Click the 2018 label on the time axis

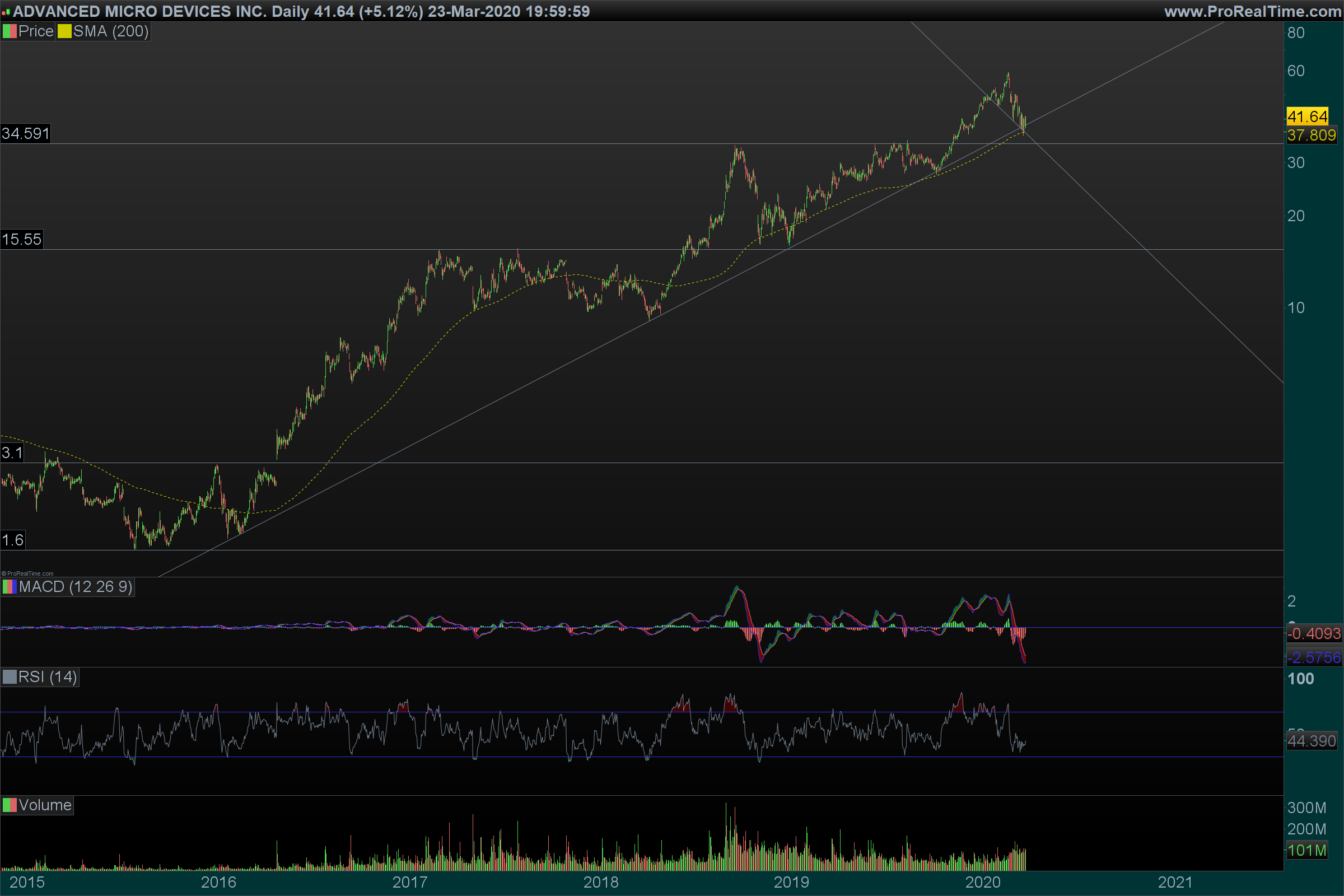coord(600,883)
